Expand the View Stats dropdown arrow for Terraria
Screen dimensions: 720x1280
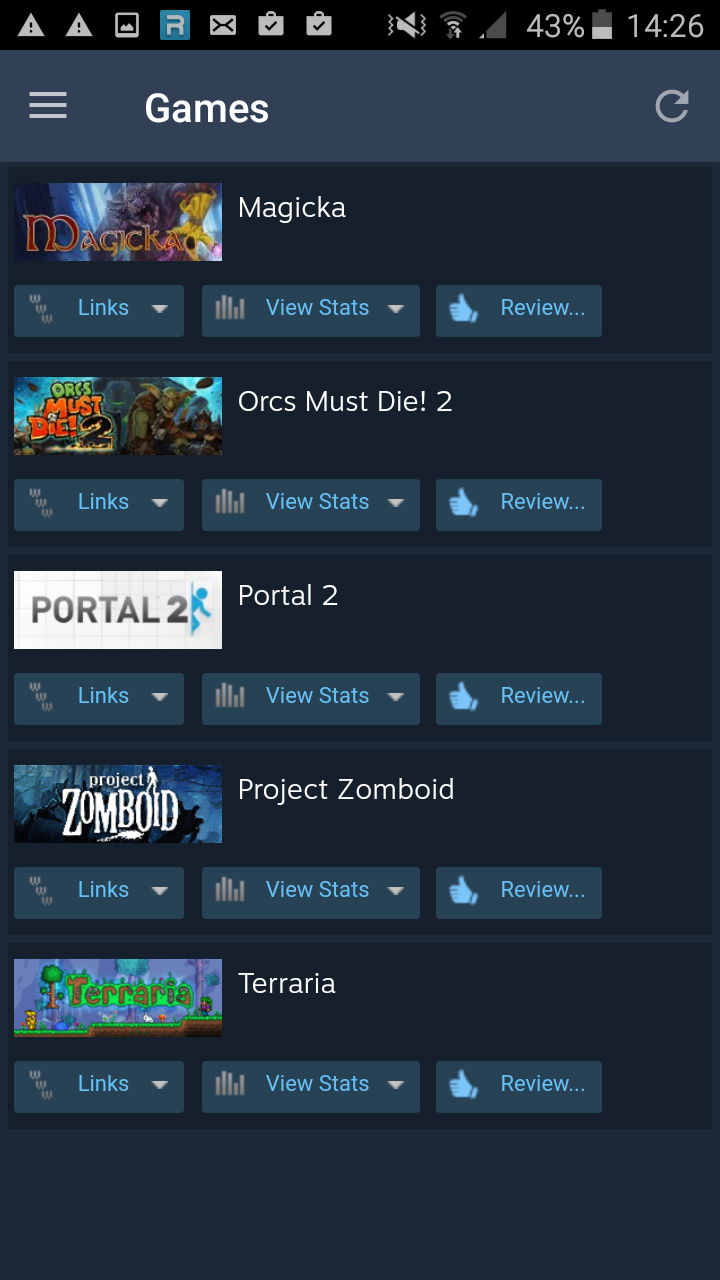pos(395,1085)
